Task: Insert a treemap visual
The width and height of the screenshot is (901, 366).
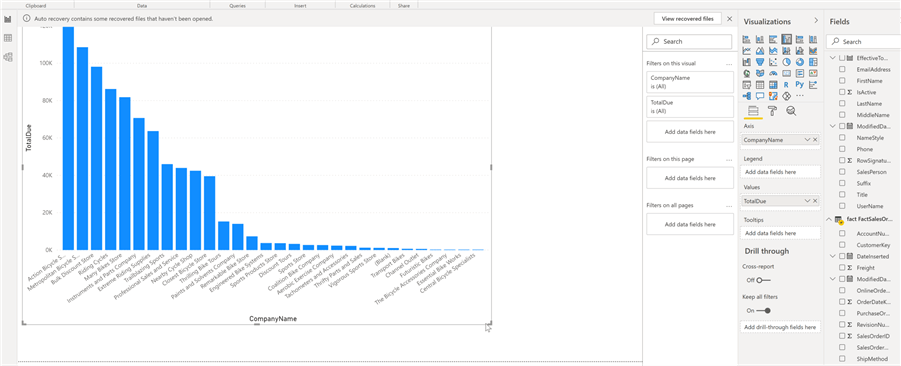Action: click(813, 61)
